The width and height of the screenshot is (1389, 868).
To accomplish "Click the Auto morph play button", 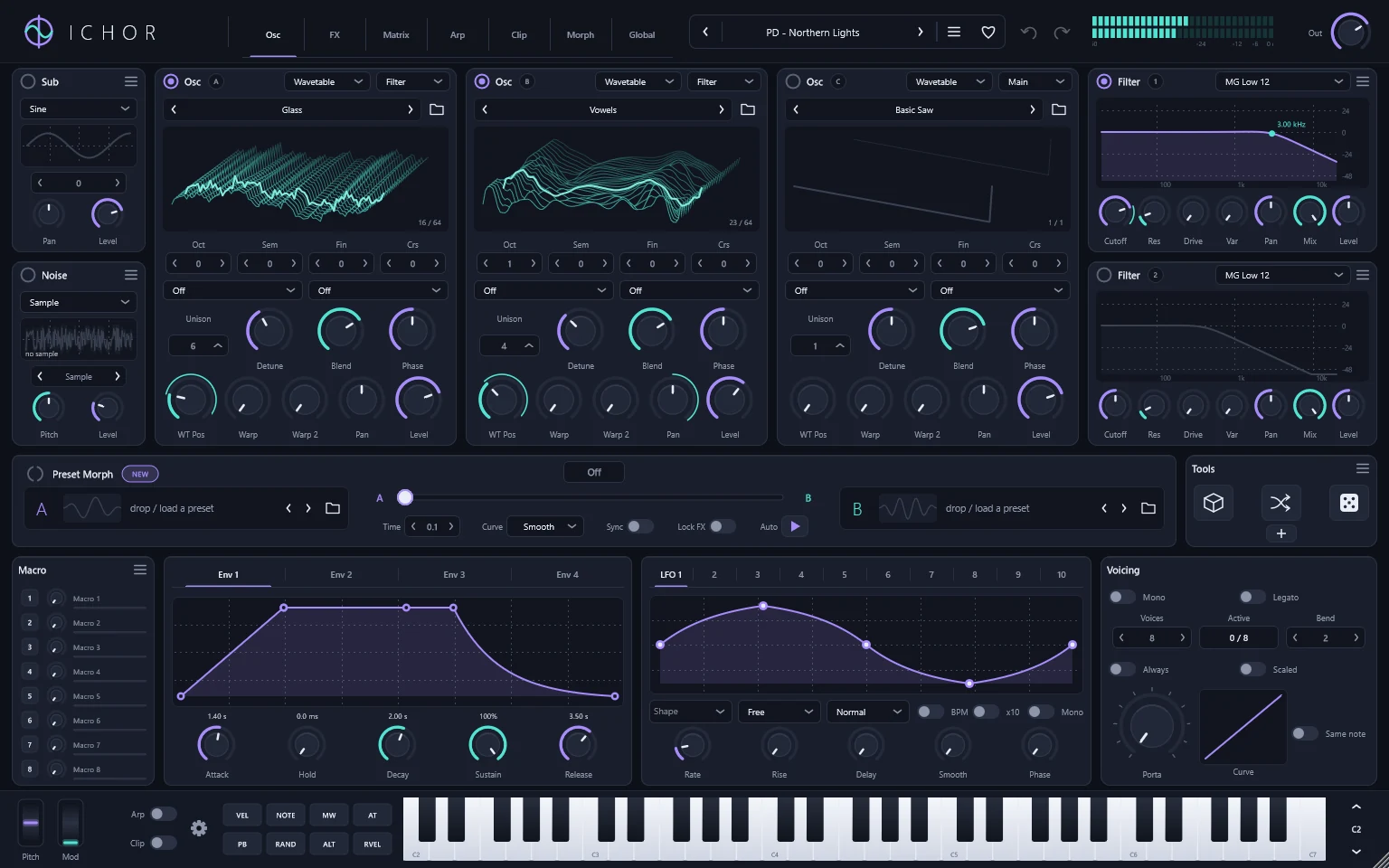I will [x=795, y=526].
